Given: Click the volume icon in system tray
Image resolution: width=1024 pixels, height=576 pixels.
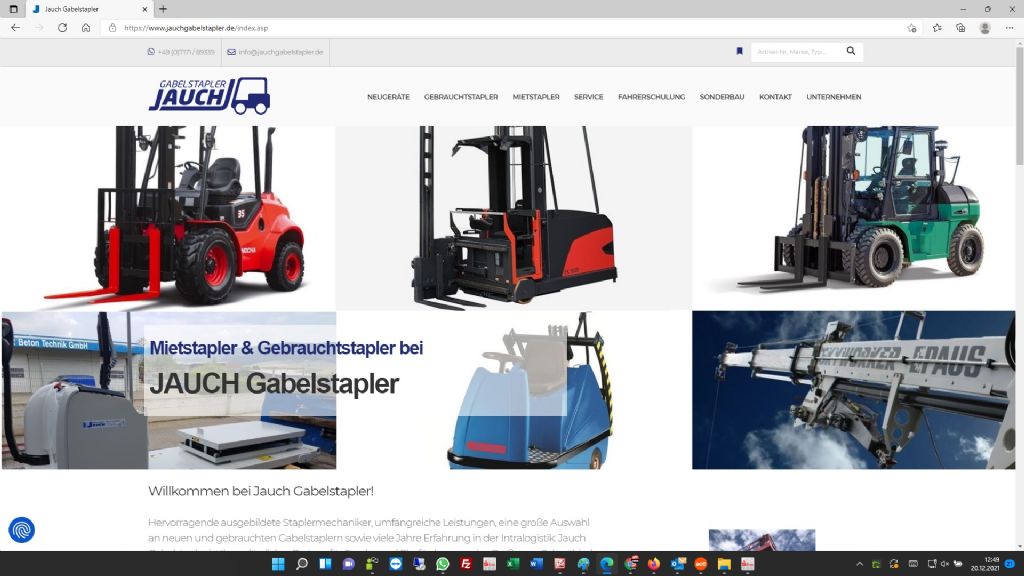Looking at the screenshot, I should pyautogui.click(x=944, y=564).
